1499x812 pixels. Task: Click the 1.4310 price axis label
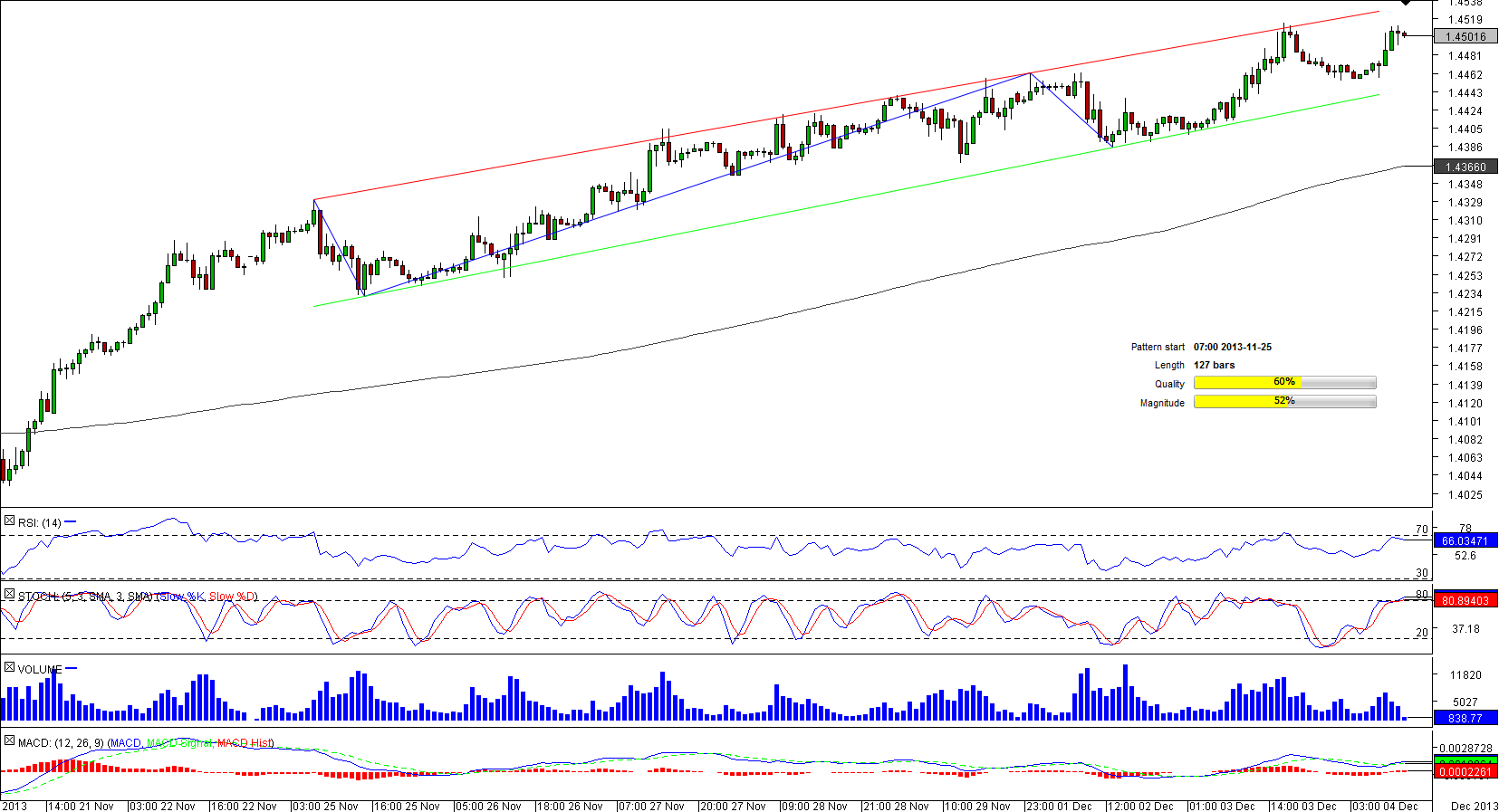(1465, 221)
